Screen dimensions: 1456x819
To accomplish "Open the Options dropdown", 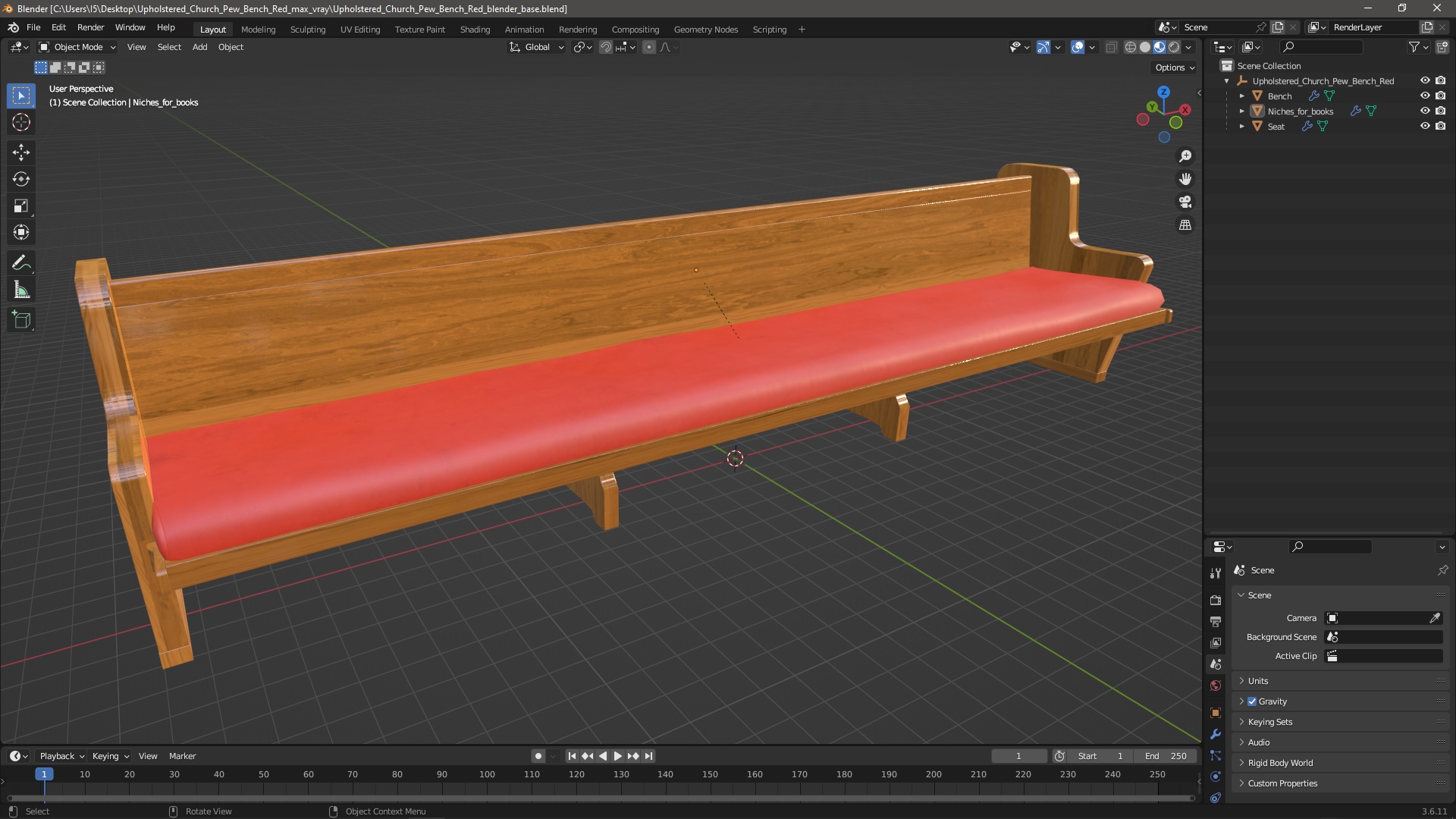I will click(x=1174, y=67).
